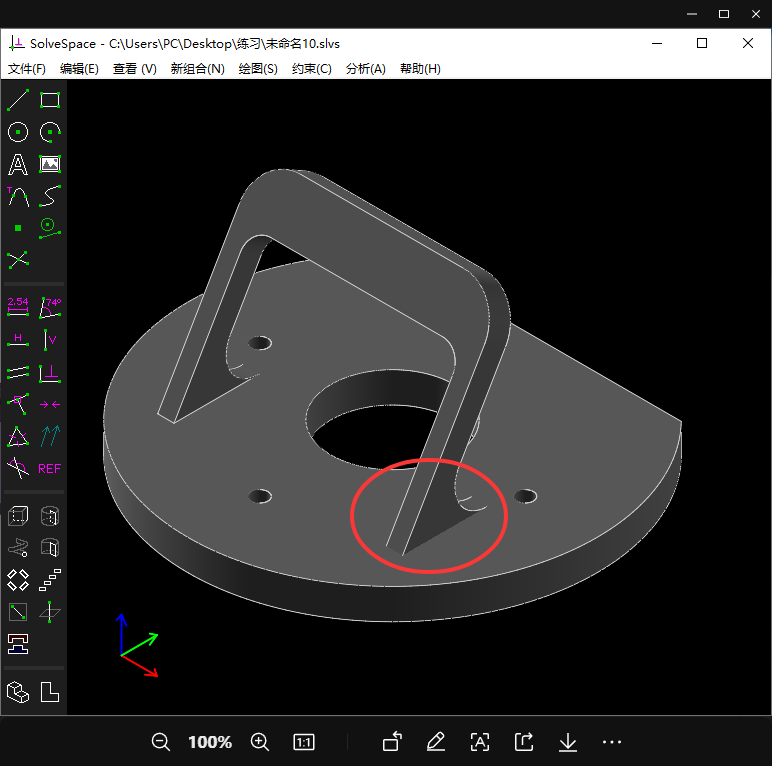772x766 pixels.
Task: Select the line segment sketch tool
Action: (18, 99)
